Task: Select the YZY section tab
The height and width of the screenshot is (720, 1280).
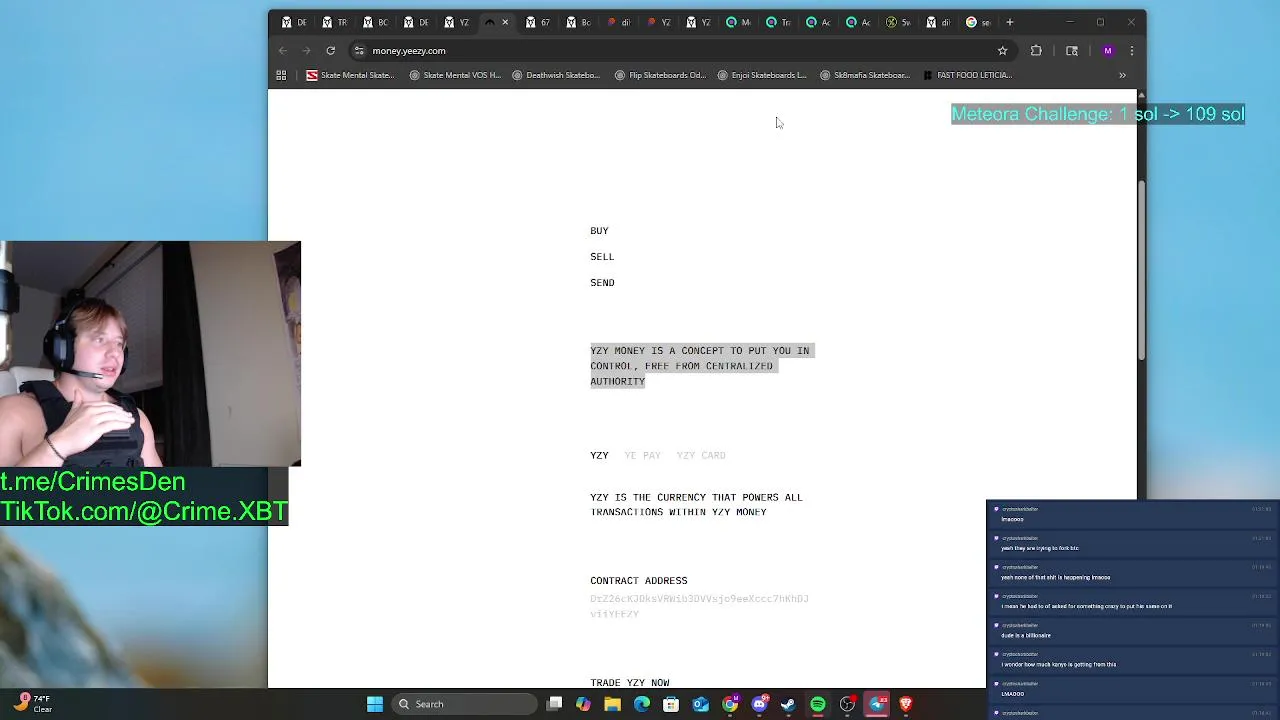Action: (x=599, y=455)
